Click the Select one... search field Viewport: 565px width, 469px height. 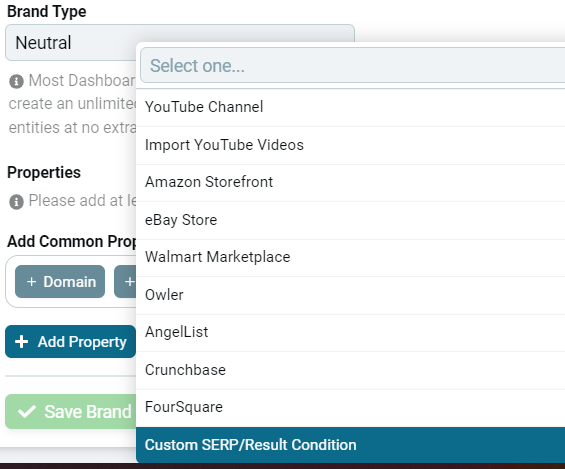coord(352,66)
